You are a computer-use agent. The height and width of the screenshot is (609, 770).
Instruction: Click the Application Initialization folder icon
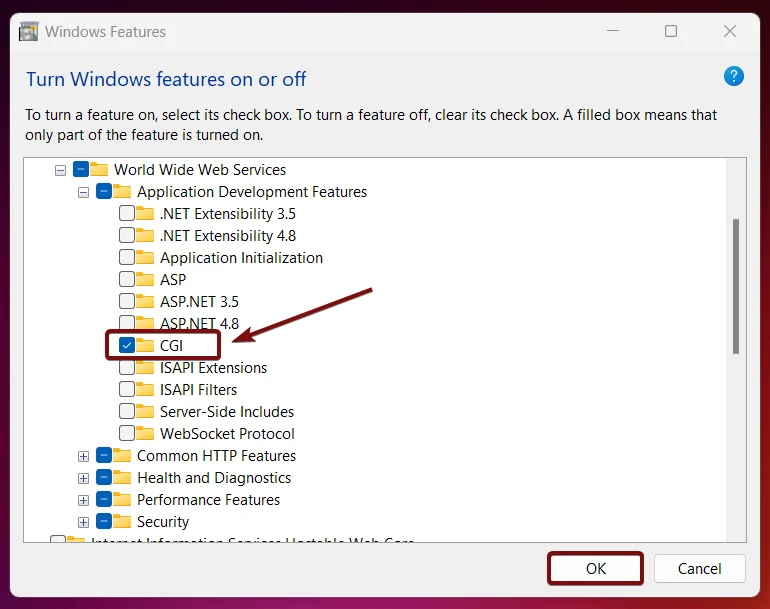click(145, 257)
